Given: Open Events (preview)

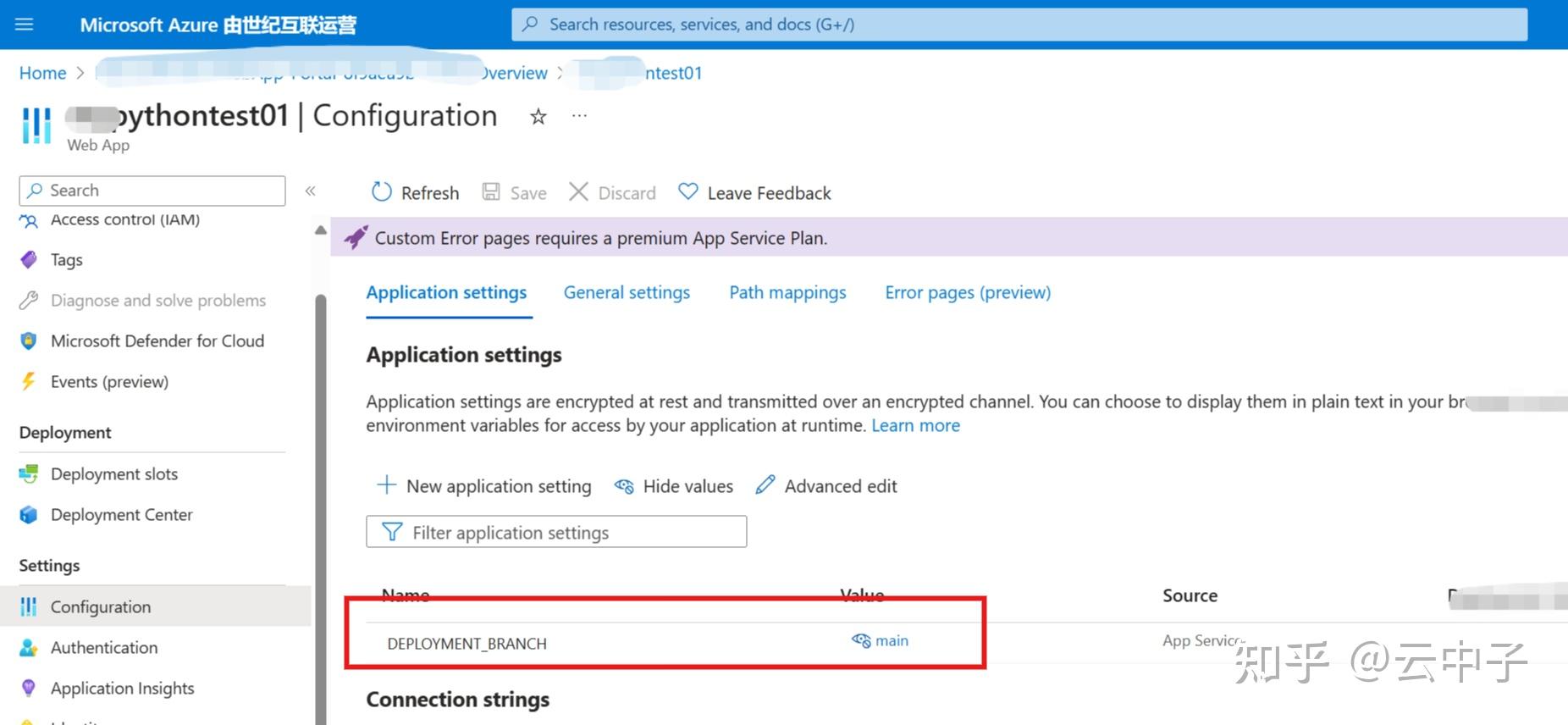Looking at the screenshot, I should point(109,382).
